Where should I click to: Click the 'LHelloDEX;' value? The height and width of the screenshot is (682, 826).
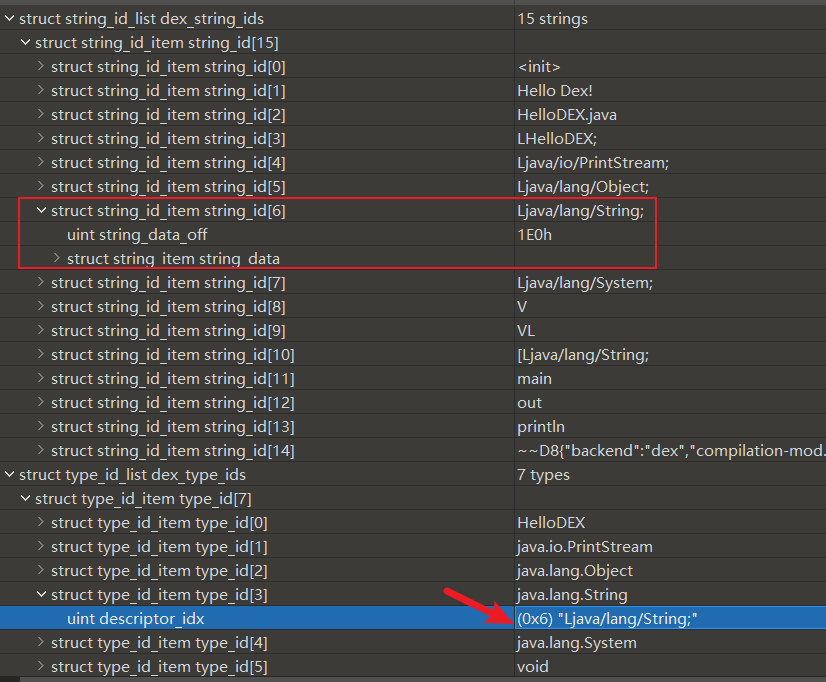[x=557, y=139]
